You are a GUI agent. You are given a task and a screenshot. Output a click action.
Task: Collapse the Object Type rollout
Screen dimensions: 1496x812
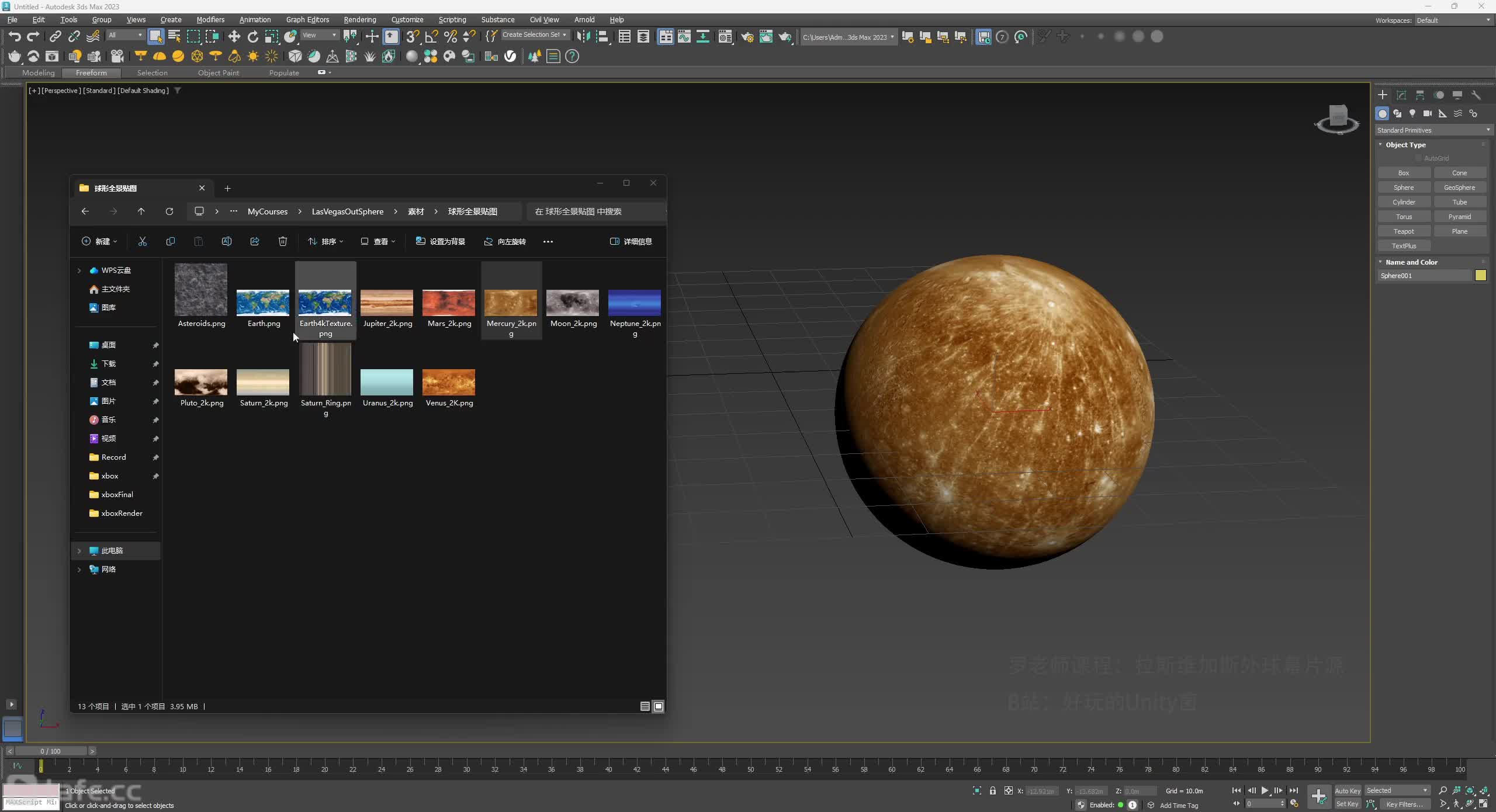pos(1405,145)
